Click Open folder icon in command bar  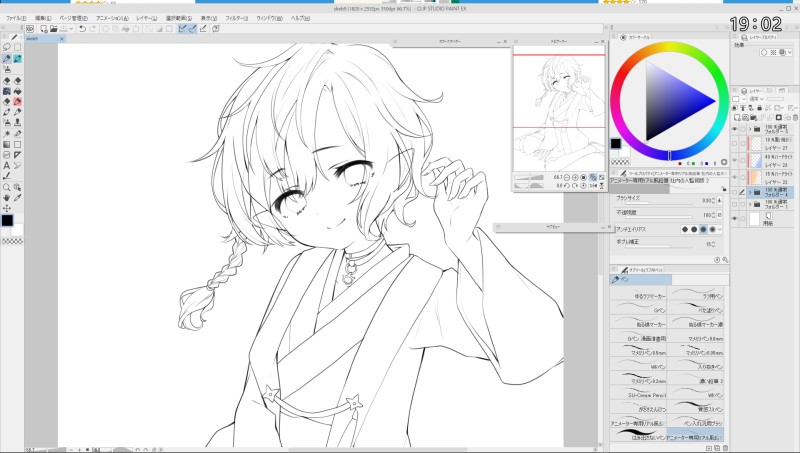(54, 29)
